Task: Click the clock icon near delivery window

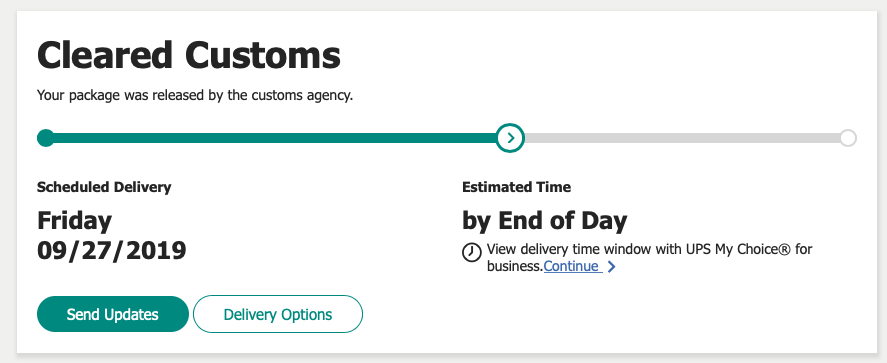Action: pos(472,253)
